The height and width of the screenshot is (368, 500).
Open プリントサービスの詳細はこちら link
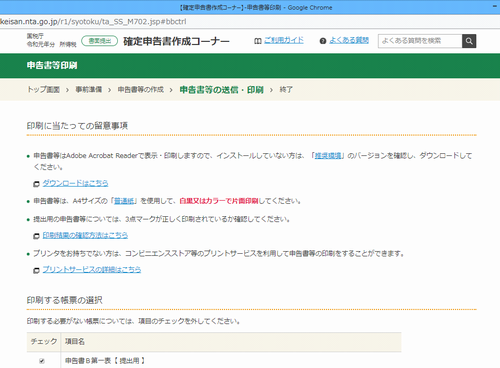click(92, 269)
